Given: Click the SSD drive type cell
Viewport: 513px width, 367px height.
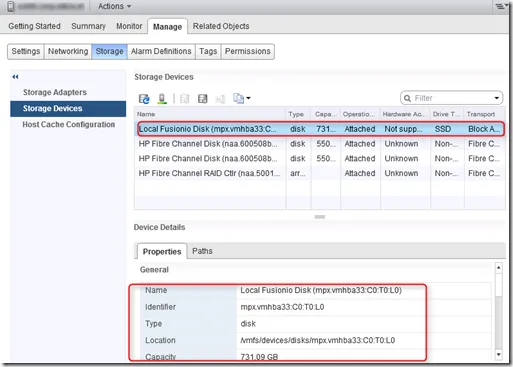Looking at the screenshot, I should pyautogui.click(x=447, y=129).
